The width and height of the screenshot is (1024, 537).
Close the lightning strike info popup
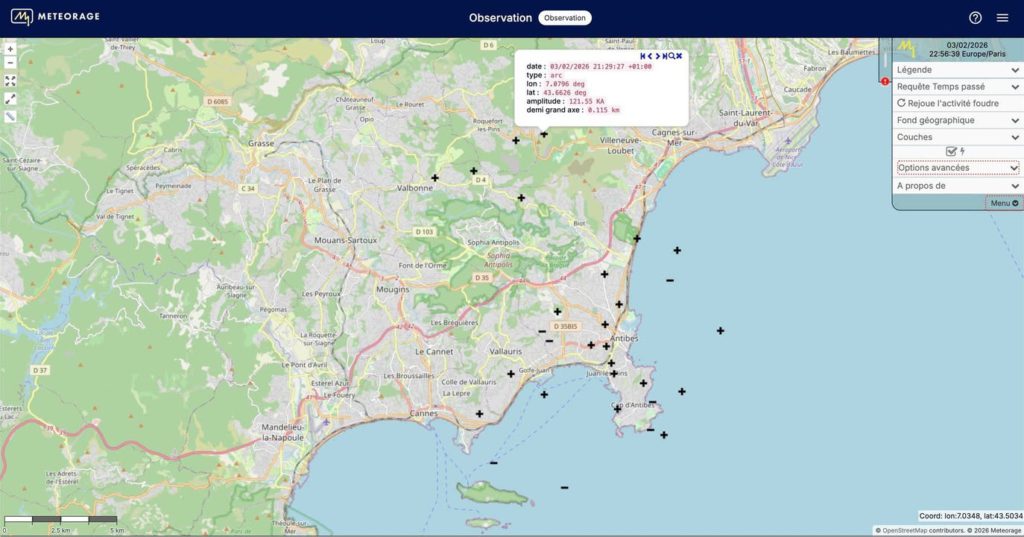pos(679,56)
